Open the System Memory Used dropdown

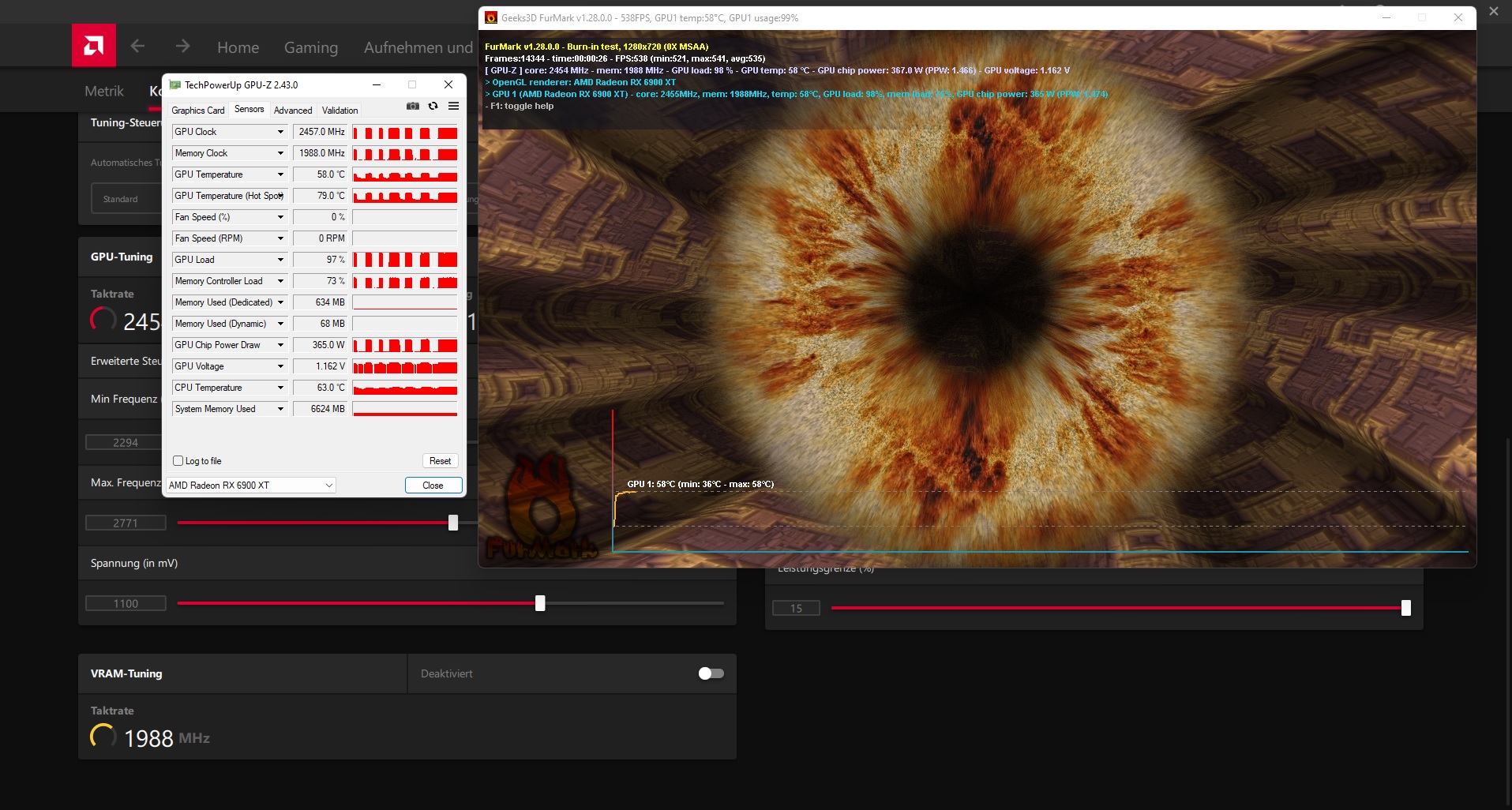[280, 409]
